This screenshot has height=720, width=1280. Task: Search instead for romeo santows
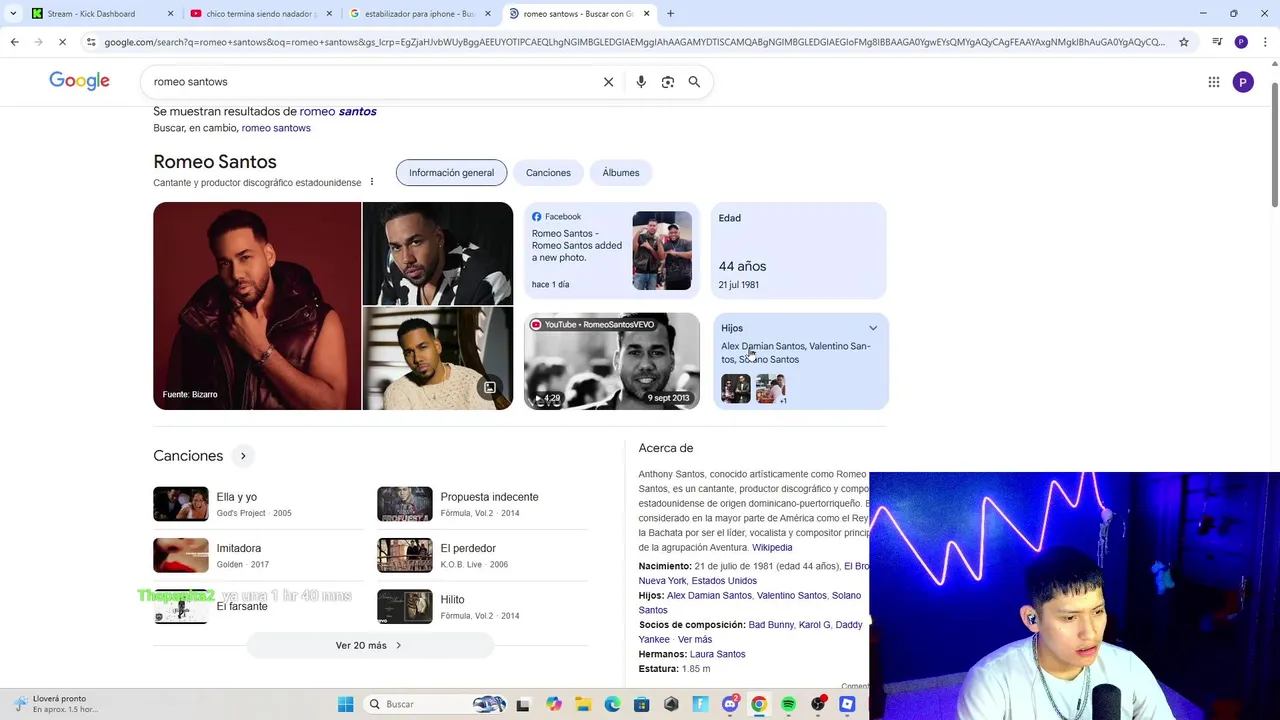coord(276,128)
